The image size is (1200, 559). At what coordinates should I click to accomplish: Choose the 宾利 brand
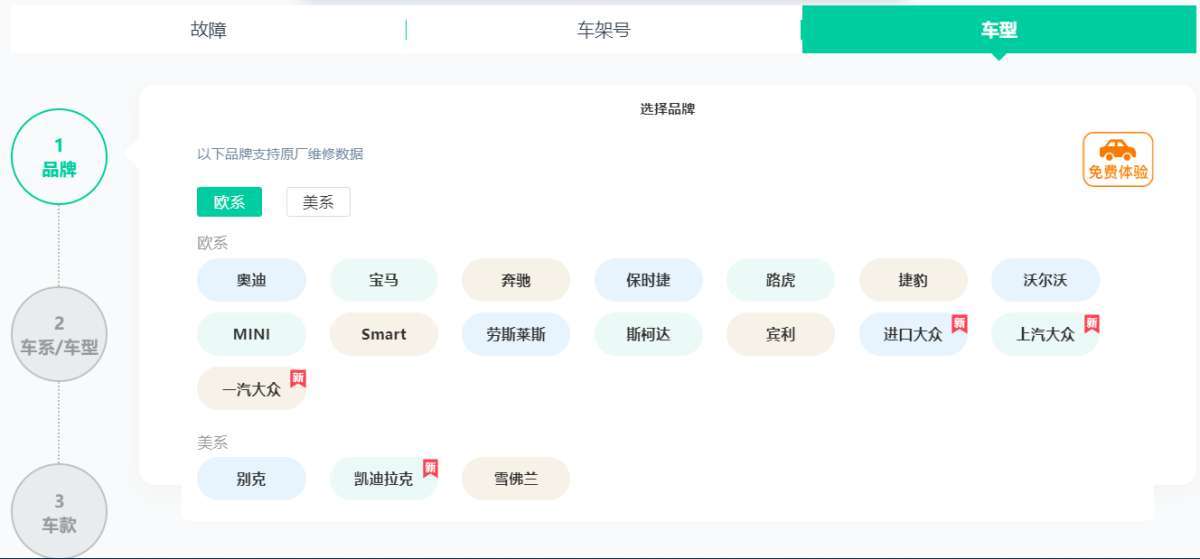tap(781, 334)
